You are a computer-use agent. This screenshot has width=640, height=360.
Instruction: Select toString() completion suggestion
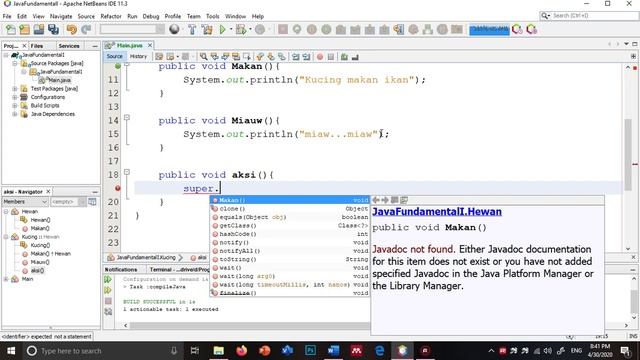[x=290, y=259]
